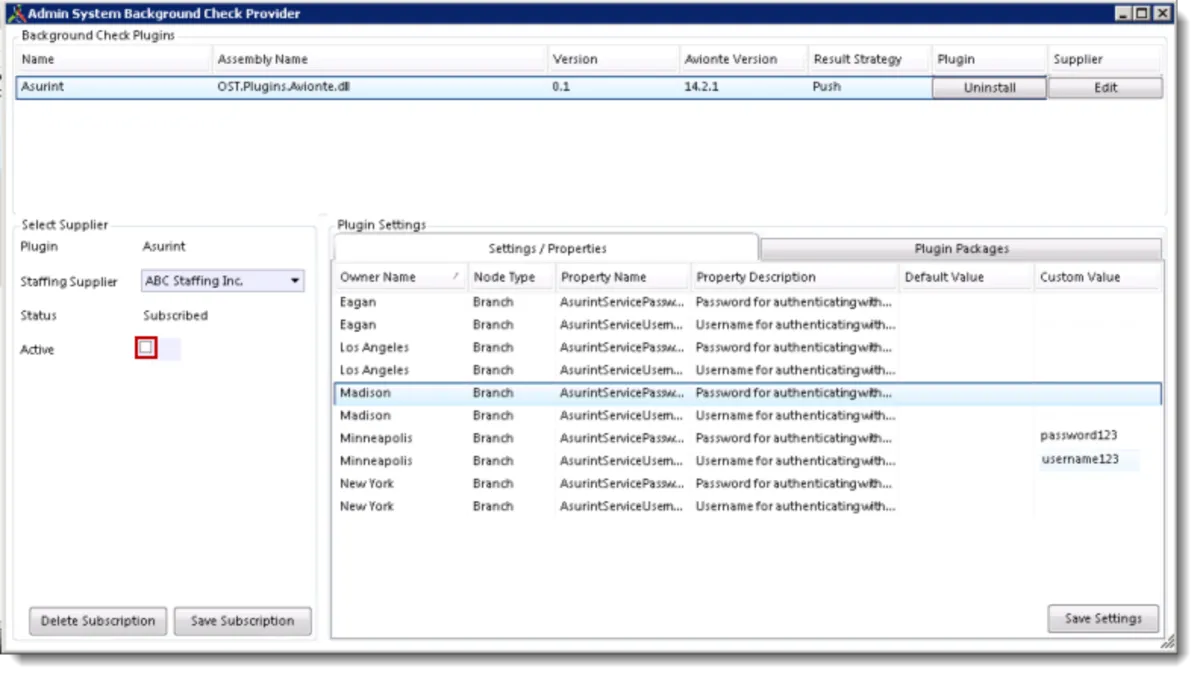Screen dimensions: 1200x677
Task: Maximize the Admin System window
Action: (1142, 14)
